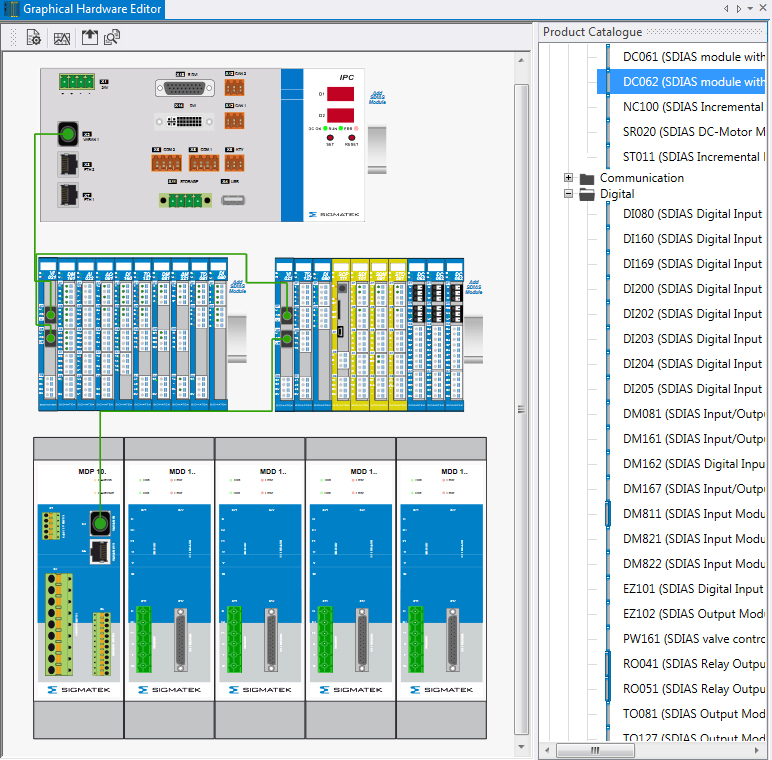Click the canvas vertical scrollbar thumb
The image size is (772, 760).
[x=521, y=410]
